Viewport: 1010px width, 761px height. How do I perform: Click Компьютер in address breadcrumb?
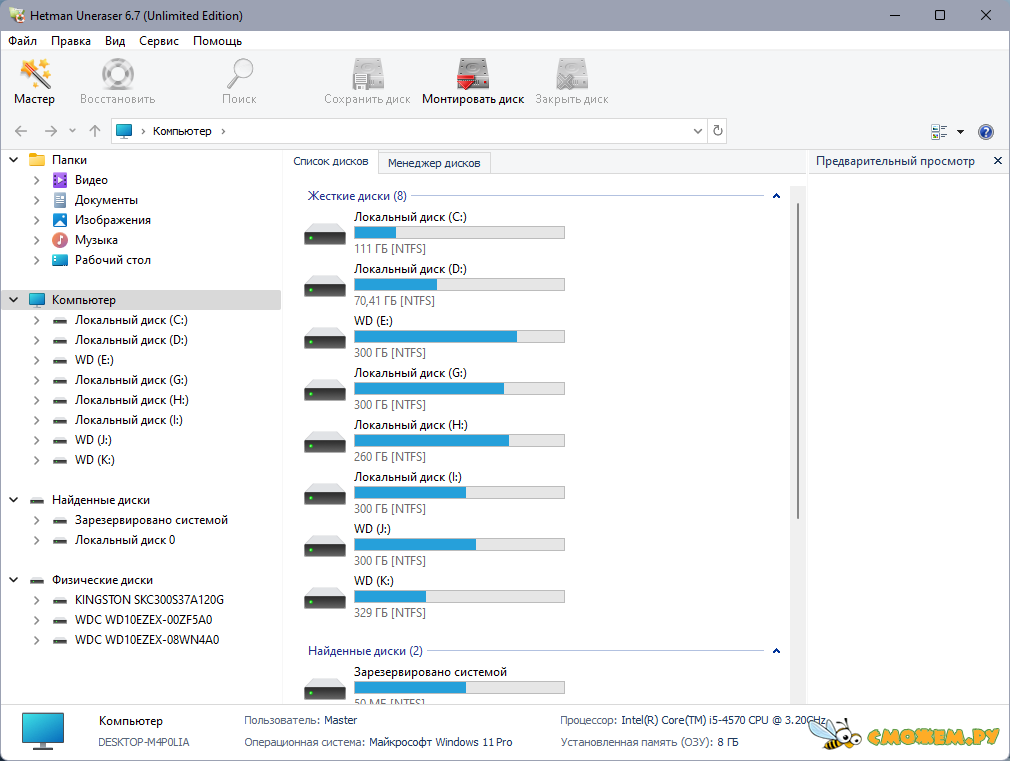click(182, 131)
